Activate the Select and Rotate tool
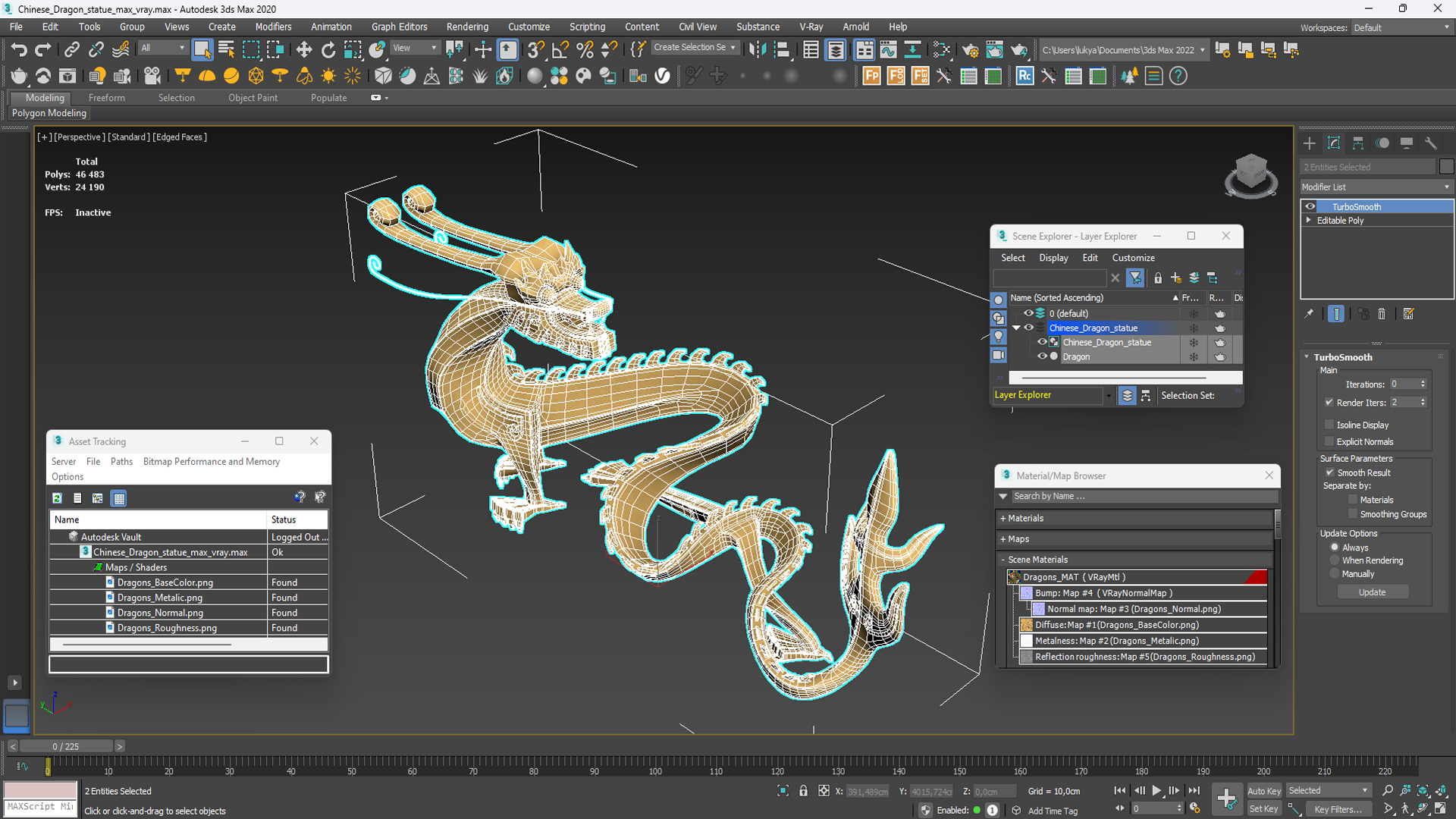This screenshot has height=819, width=1456. click(x=328, y=50)
